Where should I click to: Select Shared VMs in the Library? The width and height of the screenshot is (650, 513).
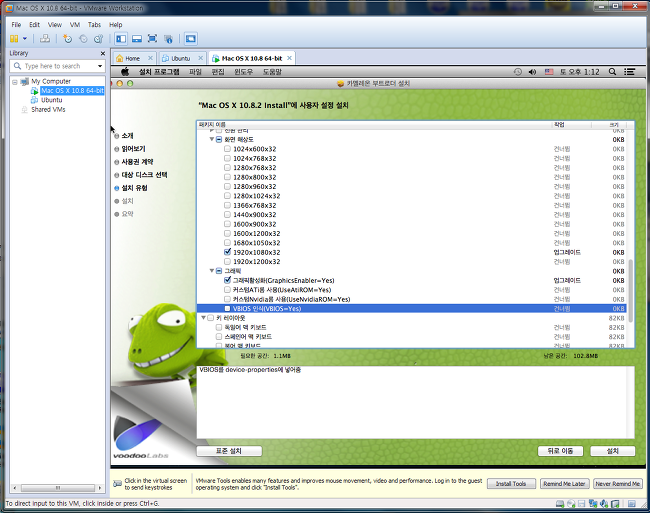tap(48, 109)
